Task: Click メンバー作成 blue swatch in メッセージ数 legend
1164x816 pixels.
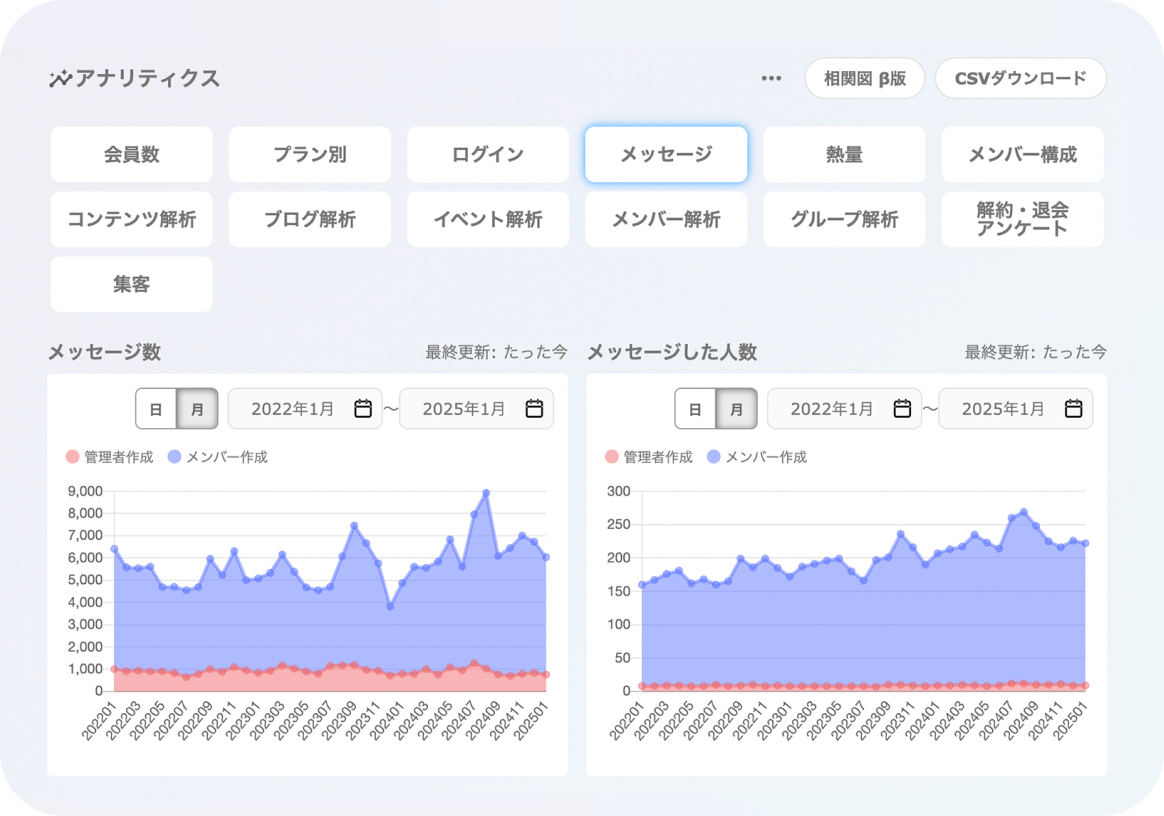Action: 174,457
